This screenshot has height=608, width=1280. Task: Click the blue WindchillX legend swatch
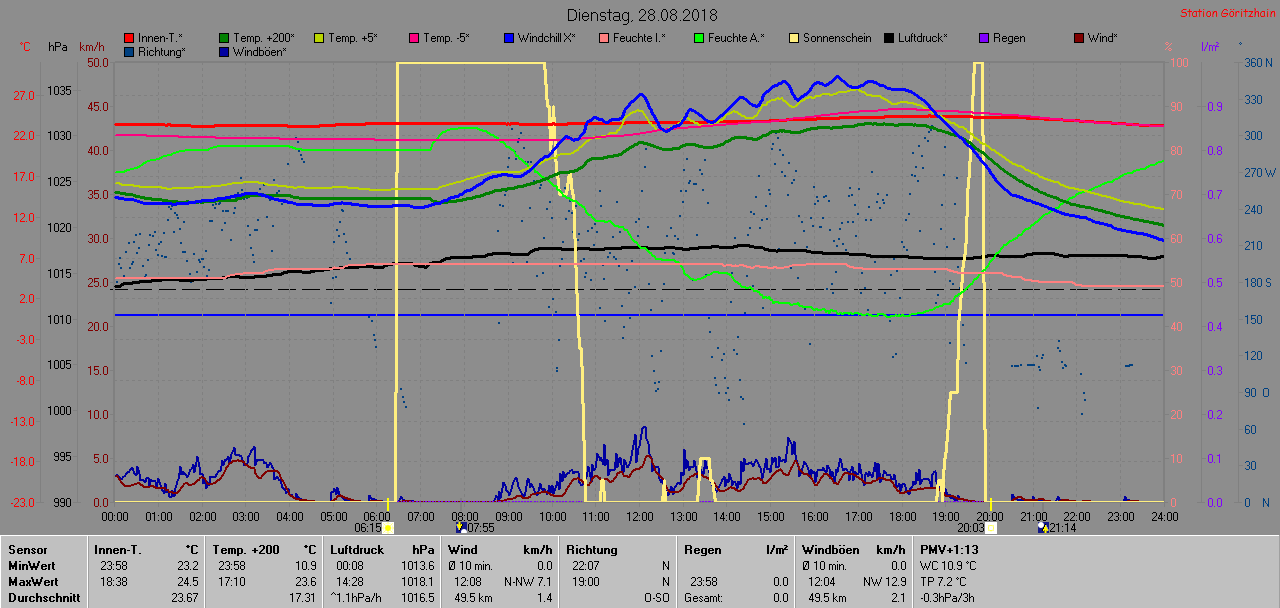509,38
